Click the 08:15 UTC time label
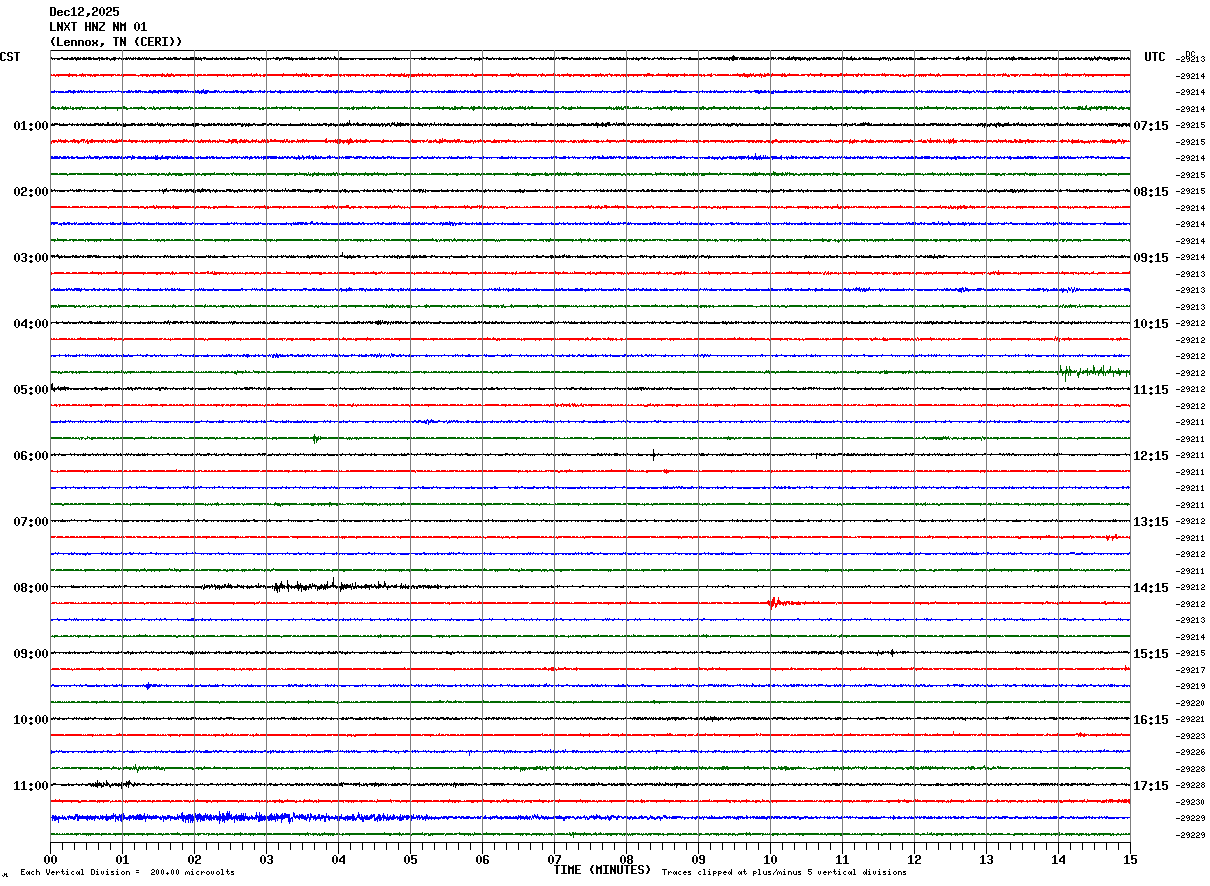 [x=1151, y=192]
